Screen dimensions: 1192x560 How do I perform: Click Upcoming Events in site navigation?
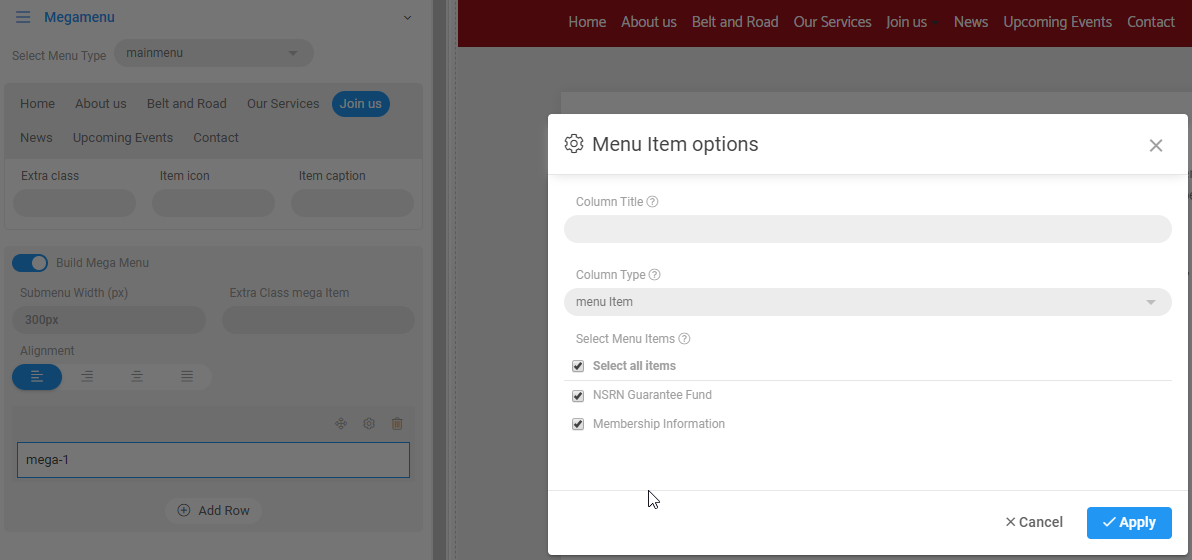1057,22
